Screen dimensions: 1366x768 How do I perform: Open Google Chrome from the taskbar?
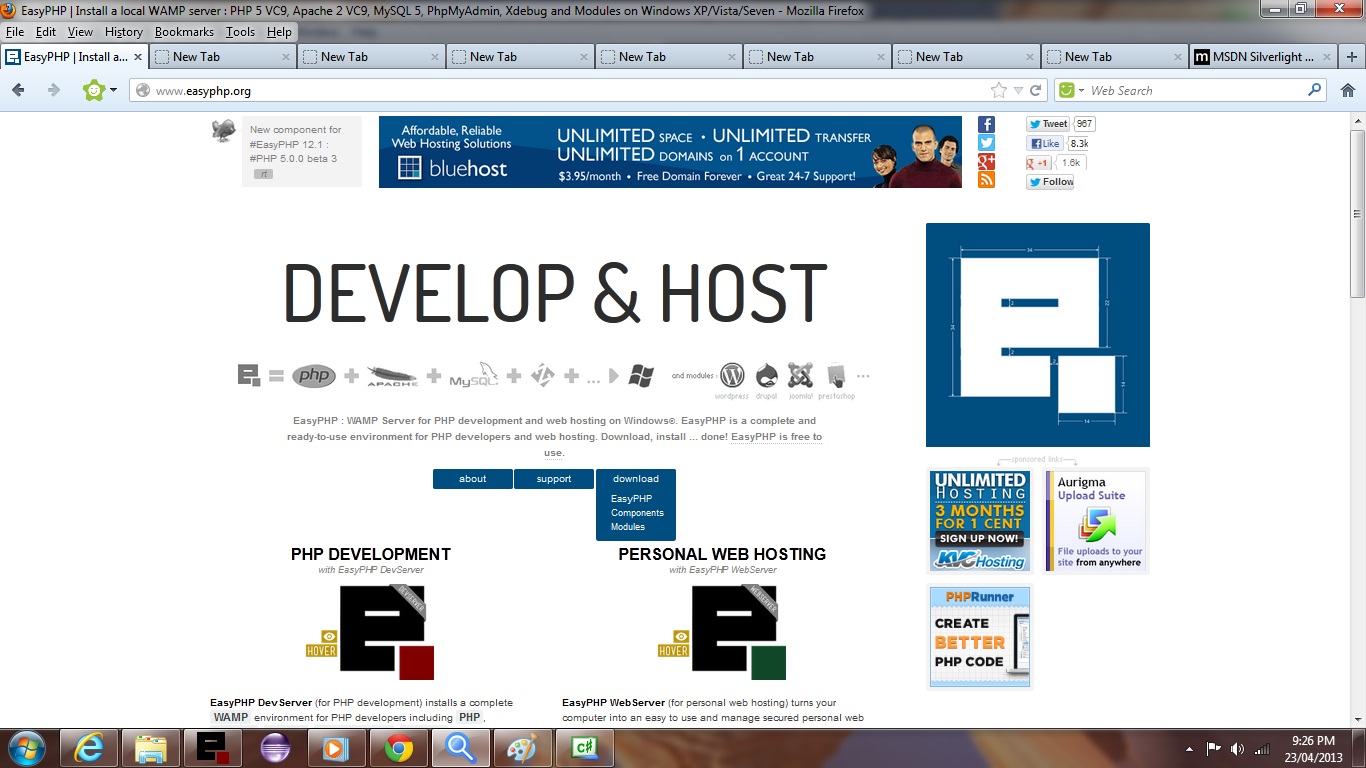pos(399,748)
